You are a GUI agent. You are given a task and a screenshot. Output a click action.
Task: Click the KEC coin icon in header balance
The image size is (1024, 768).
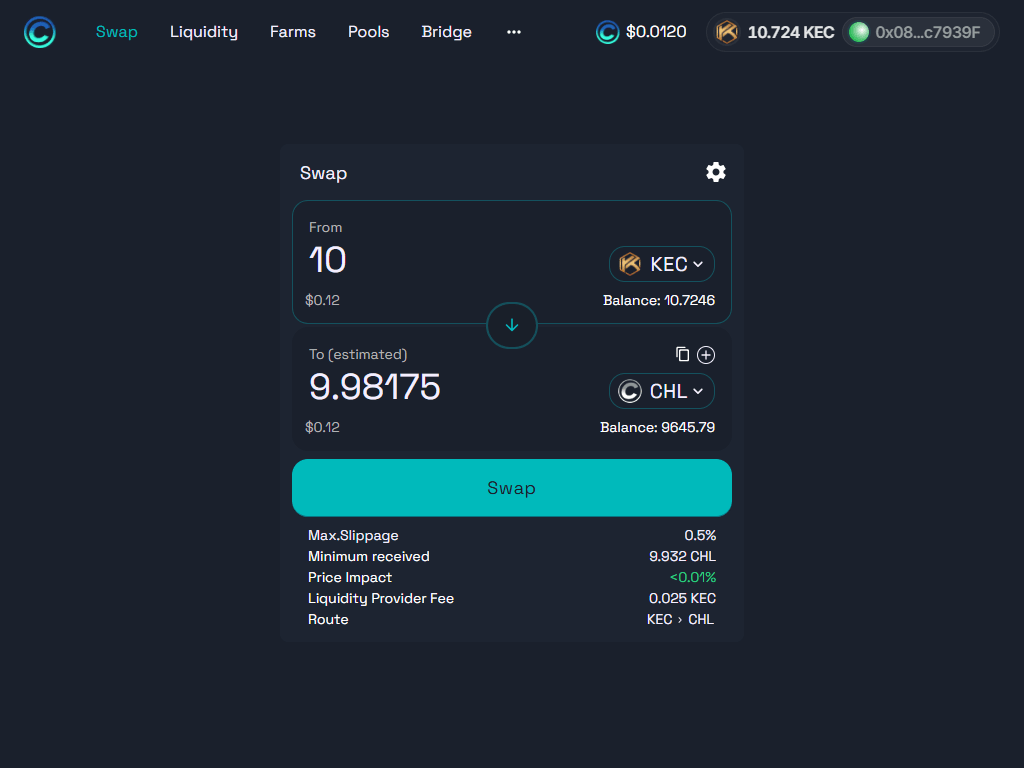pyautogui.click(x=727, y=32)
